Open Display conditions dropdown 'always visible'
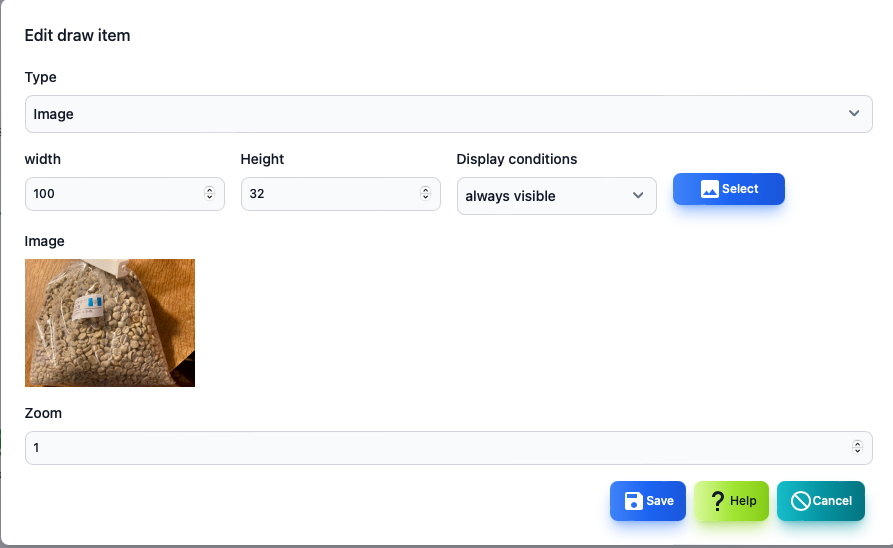The height and width of the screenshot is (548, 893). tap(556, 196)
